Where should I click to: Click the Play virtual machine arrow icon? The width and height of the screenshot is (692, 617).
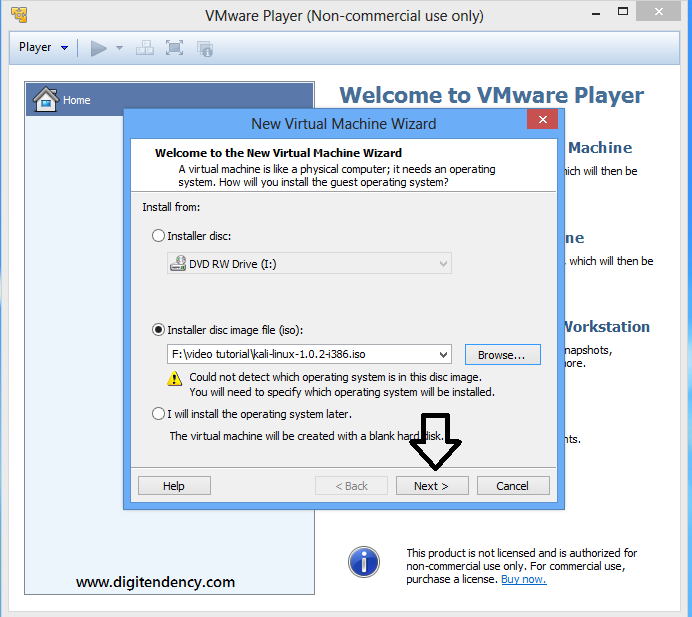coord(98,48)
